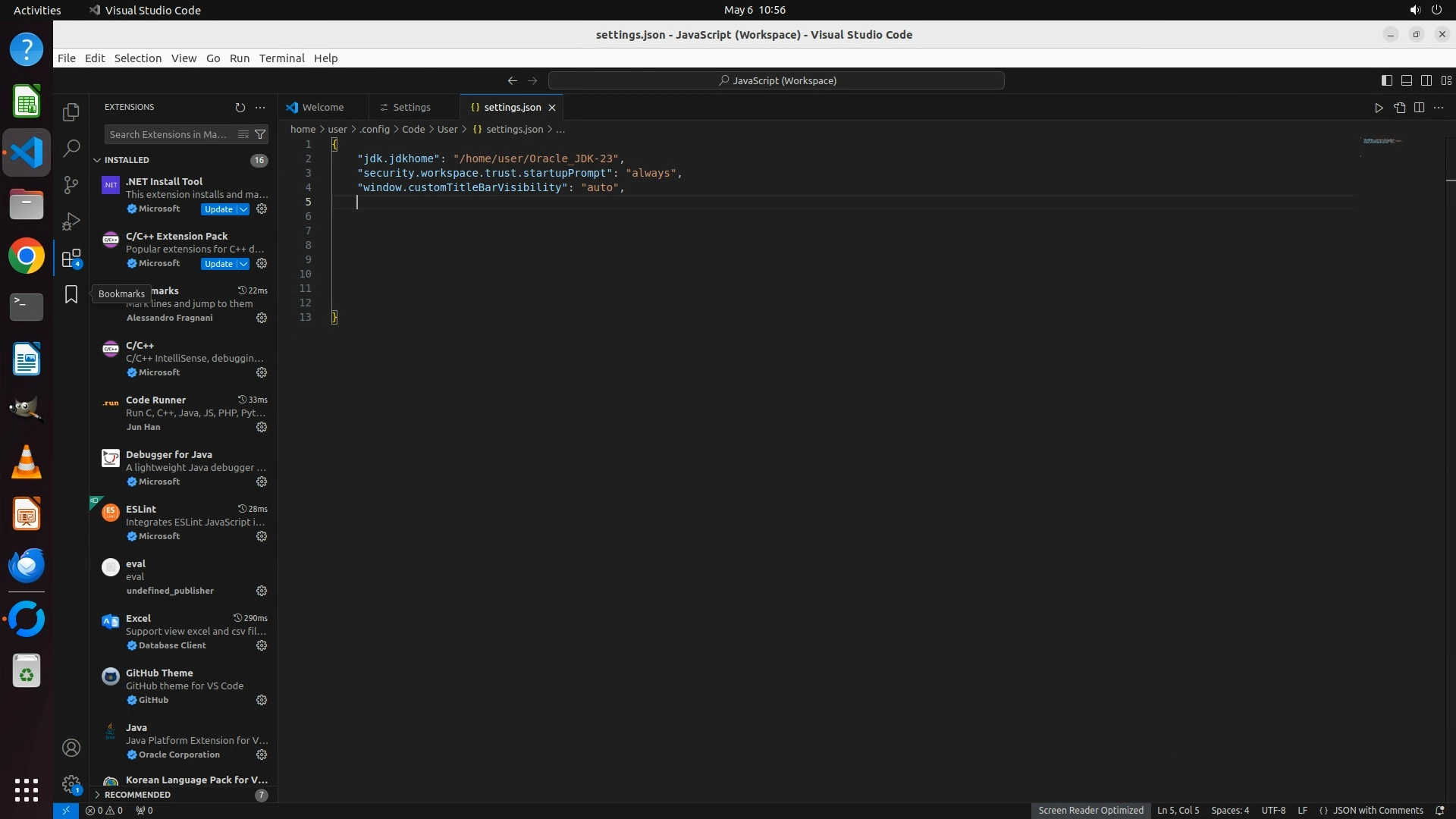The image size is (1456, 819).
Task: Click the Accounts icon
Action: click(x=71, y=748)
